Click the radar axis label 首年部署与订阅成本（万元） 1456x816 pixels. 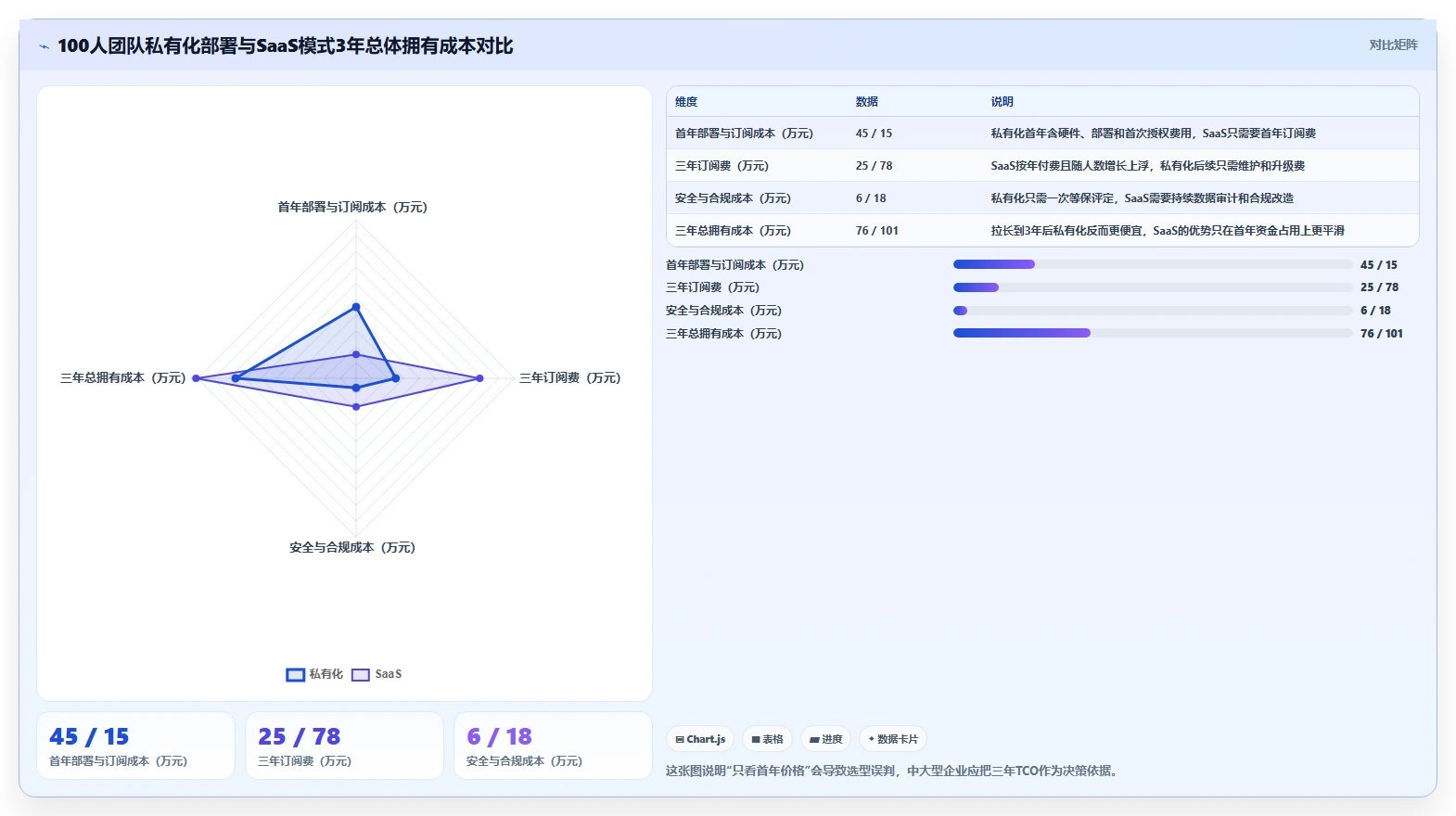pos(352,207)
